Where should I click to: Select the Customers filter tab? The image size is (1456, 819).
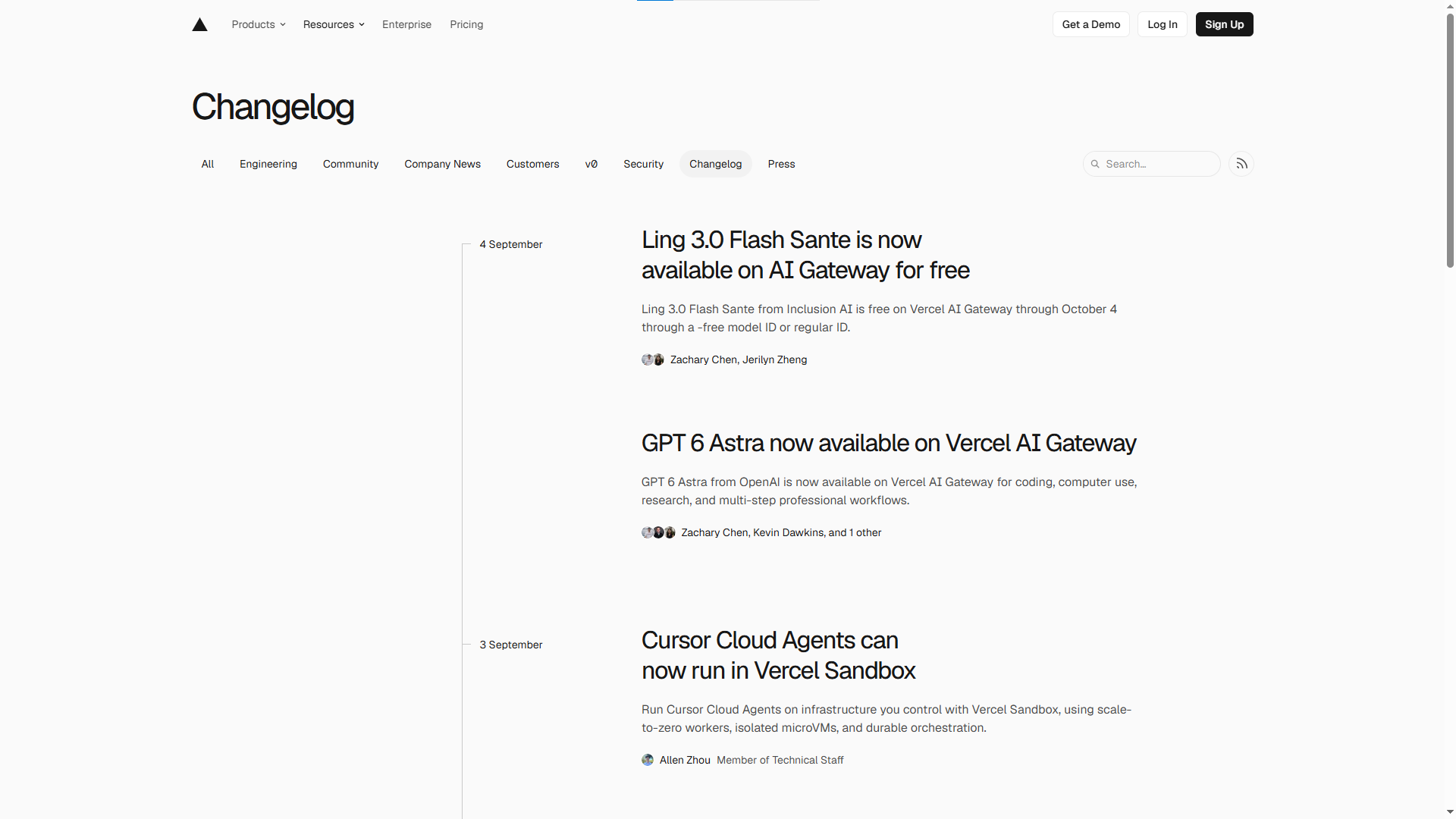tap(532, 164)
